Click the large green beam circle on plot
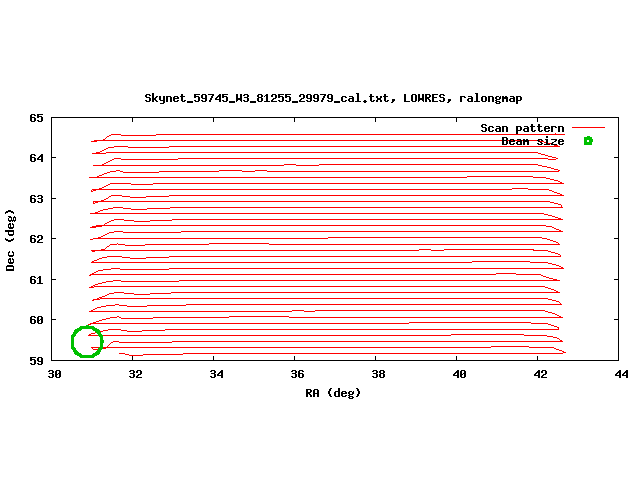The height and width of the screenshot is (480, 640). click(87, 342)
